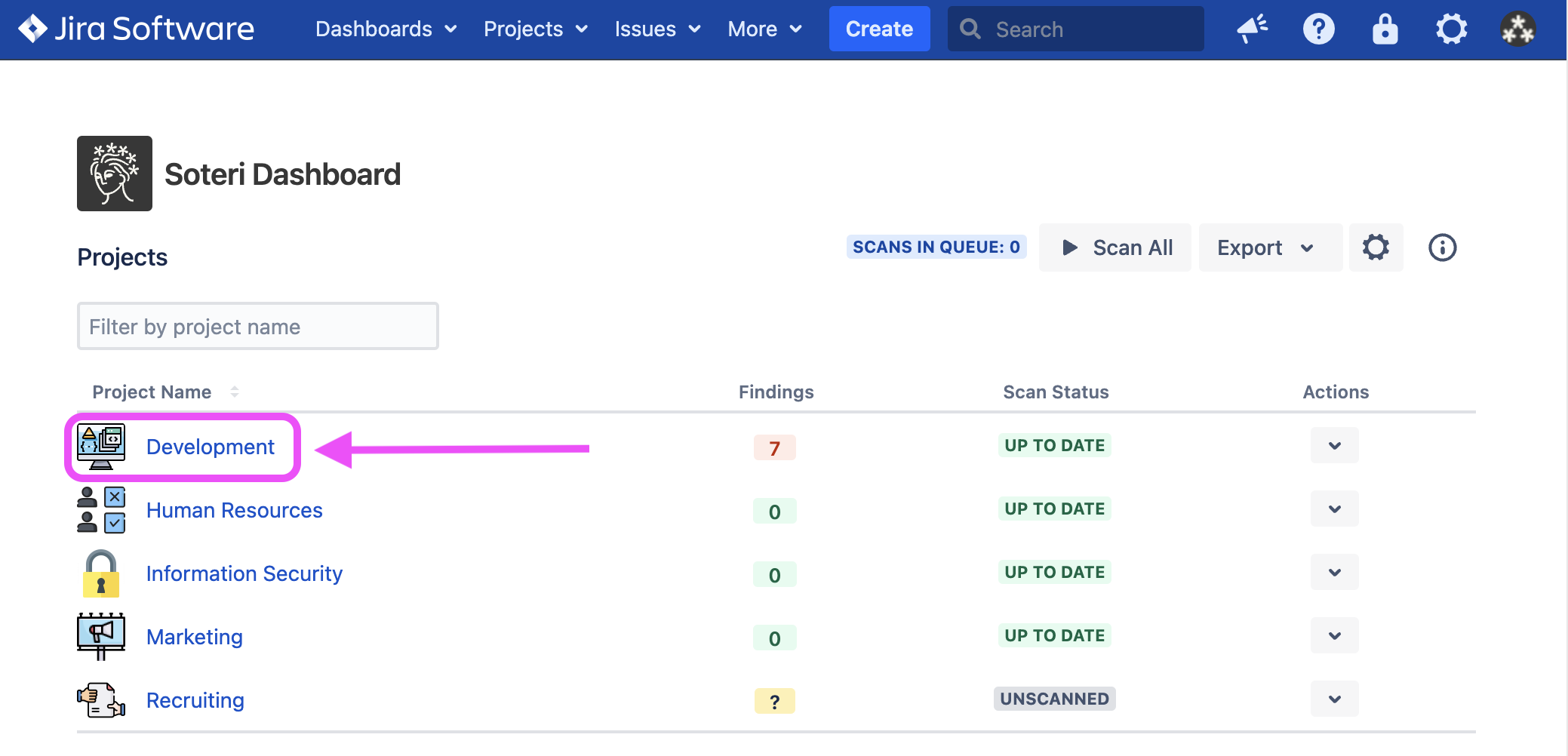Viewport: 1568px width, 756px height.
Task: Open the user profile avatar
Action: pos(1517,29)
